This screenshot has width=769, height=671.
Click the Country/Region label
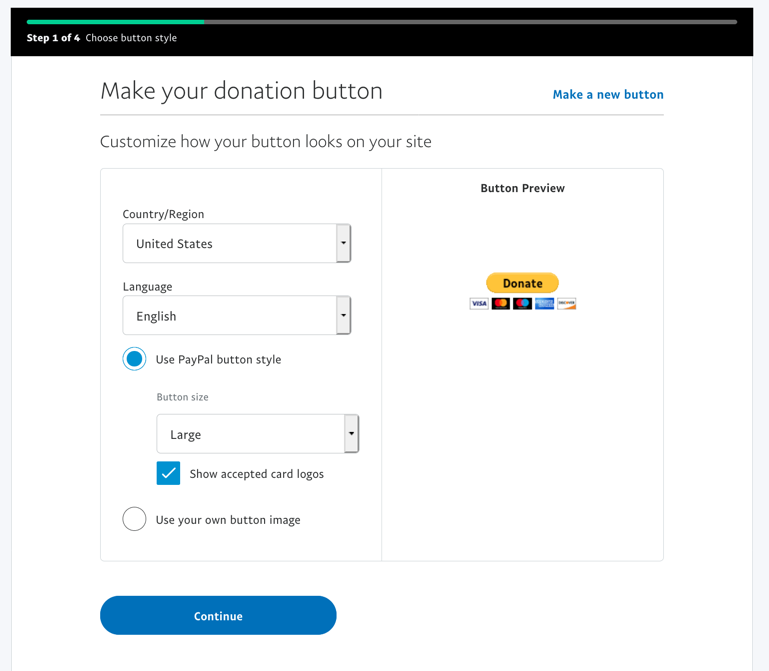pos(163,214)
